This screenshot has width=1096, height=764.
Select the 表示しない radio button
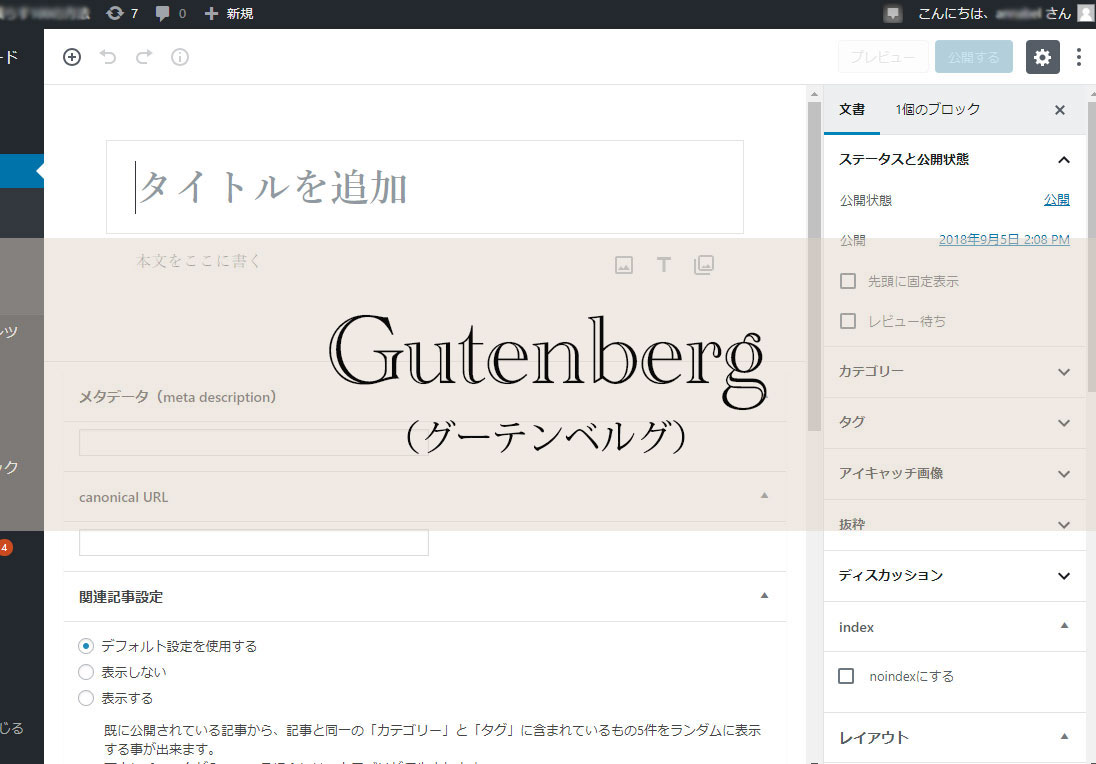point(86,672)
